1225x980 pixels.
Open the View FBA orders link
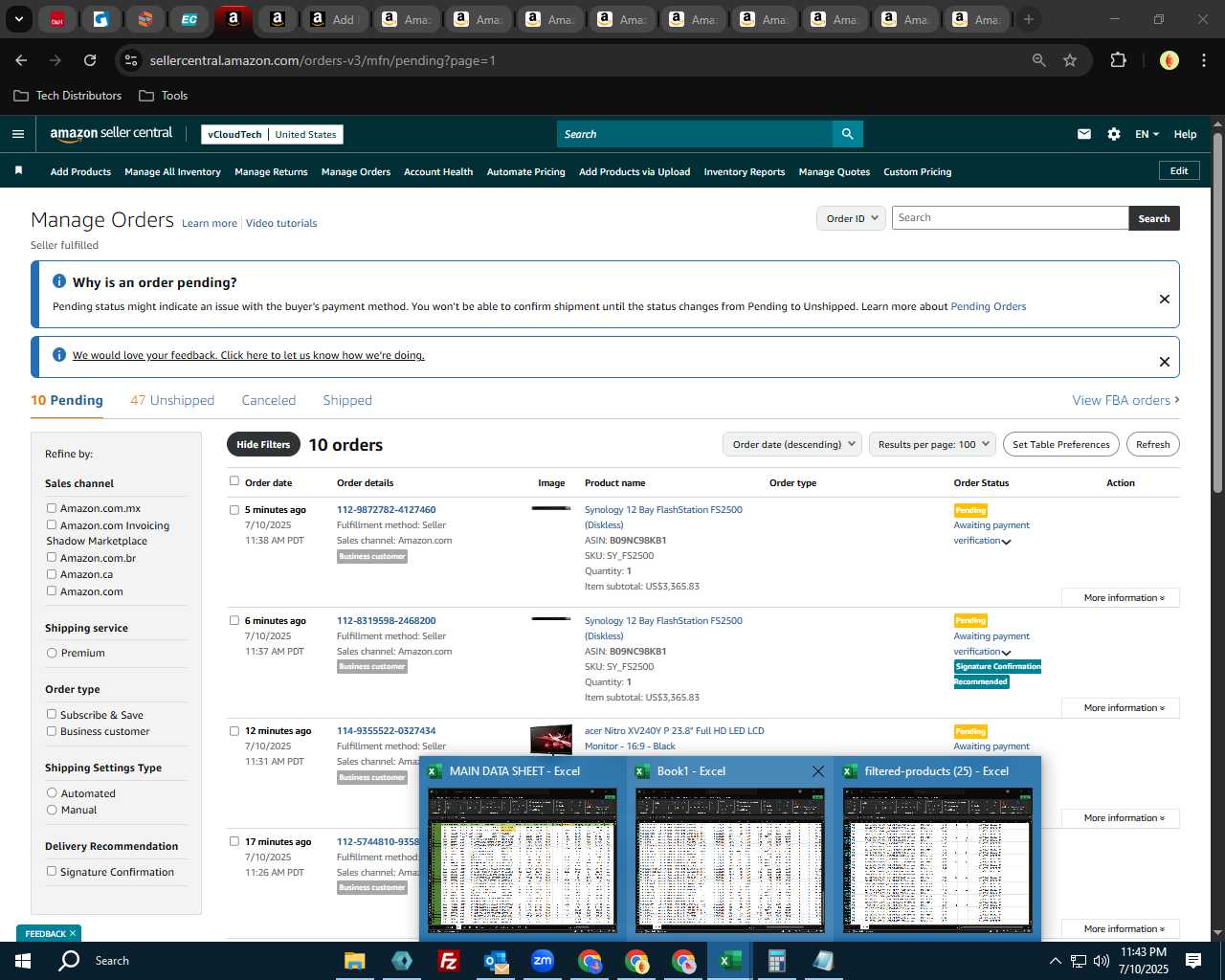[x=1125, y=400]
